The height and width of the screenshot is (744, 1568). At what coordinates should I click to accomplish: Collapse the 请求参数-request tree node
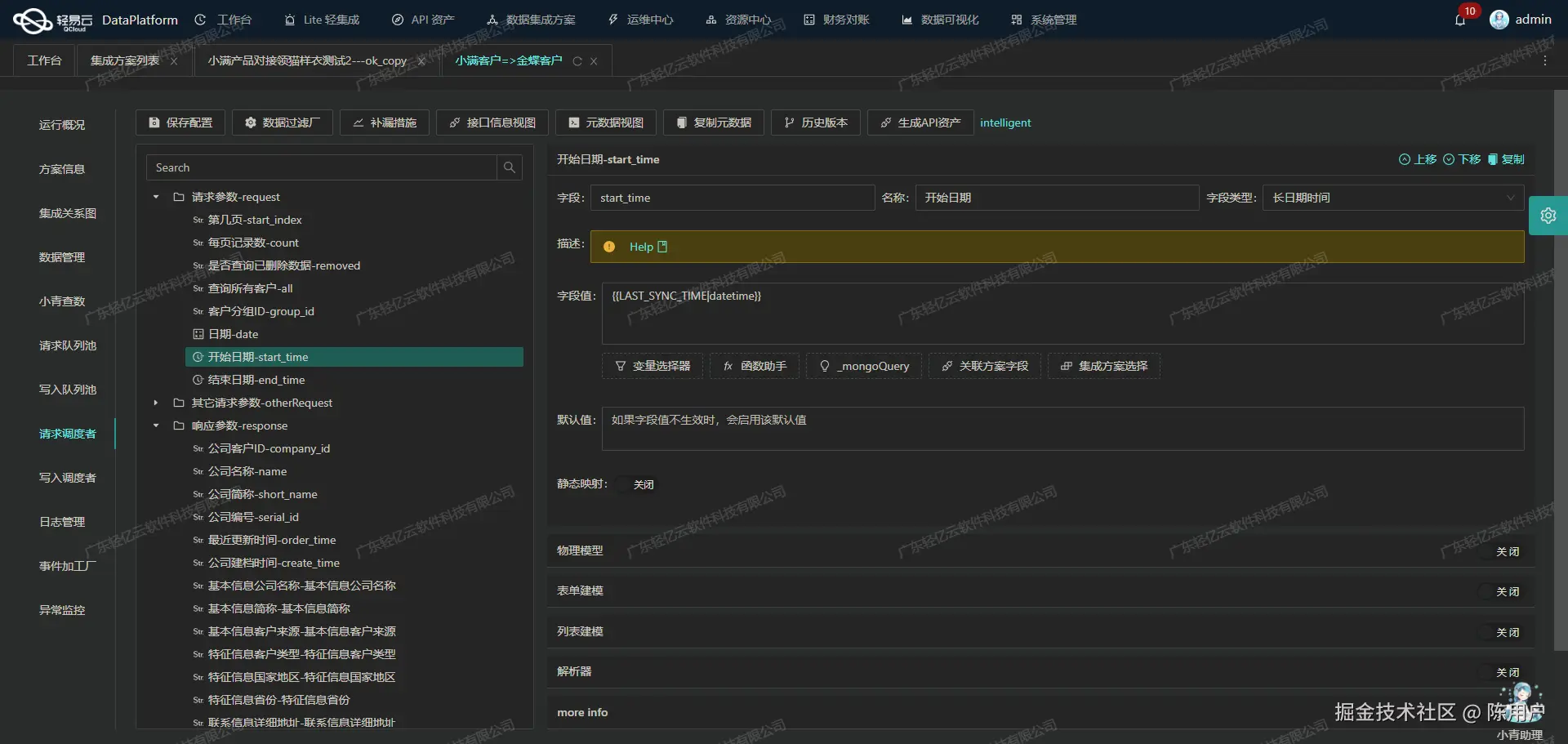tap(155, 197)
